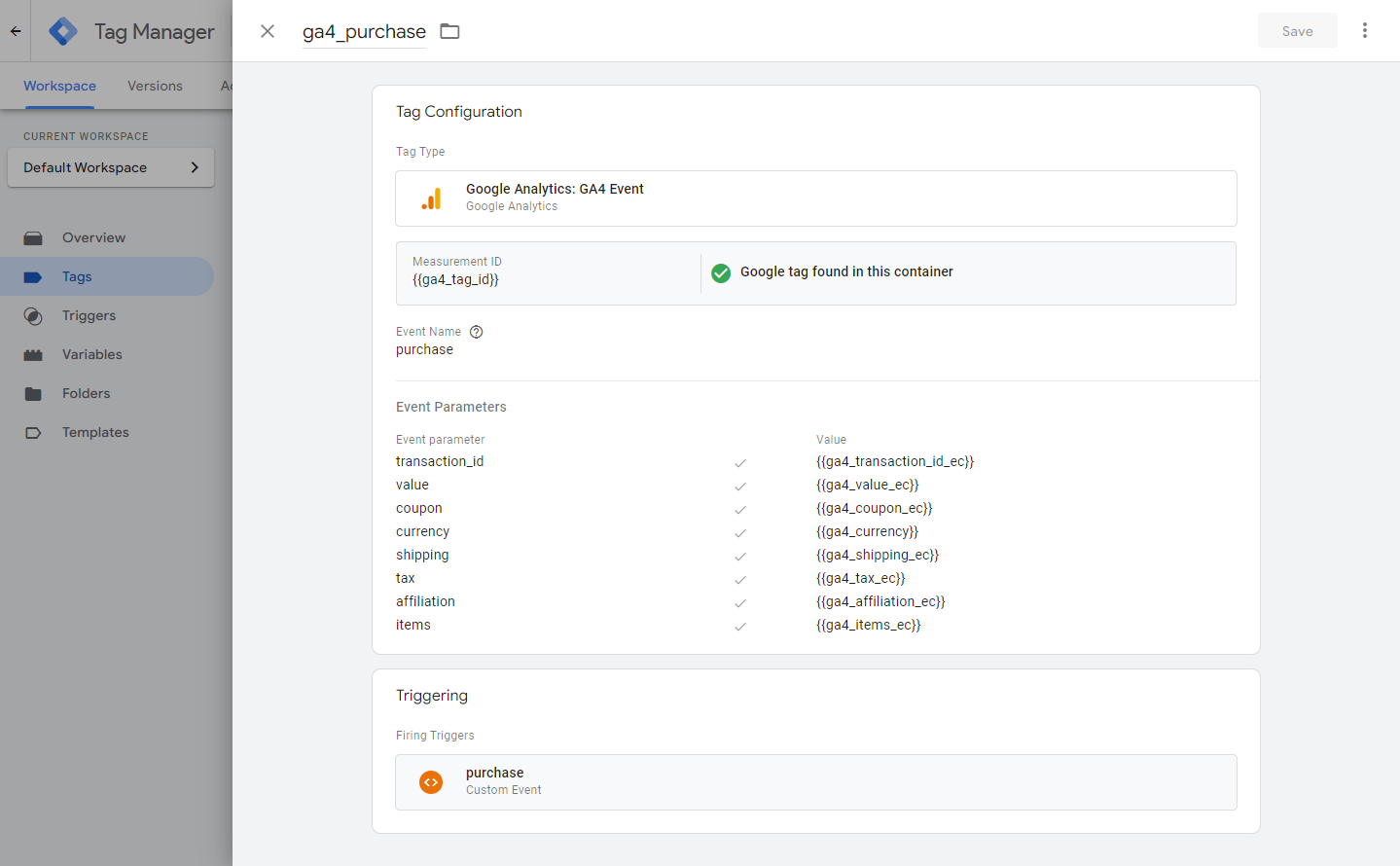Open the Workspace tab
1400x866 pixels.
(x=59, y=86)
